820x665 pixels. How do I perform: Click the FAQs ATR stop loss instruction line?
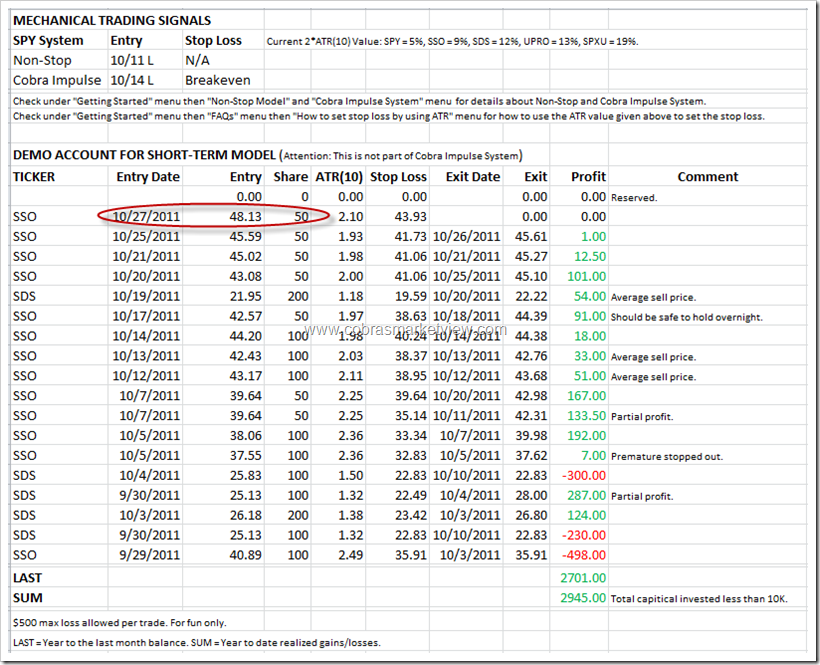tap(389, 116)
